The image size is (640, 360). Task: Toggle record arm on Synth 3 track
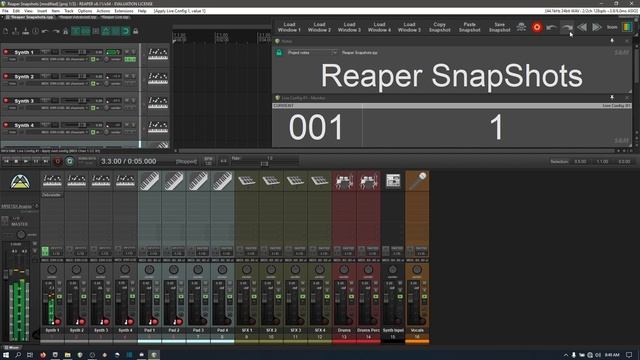tap(6, 100)
